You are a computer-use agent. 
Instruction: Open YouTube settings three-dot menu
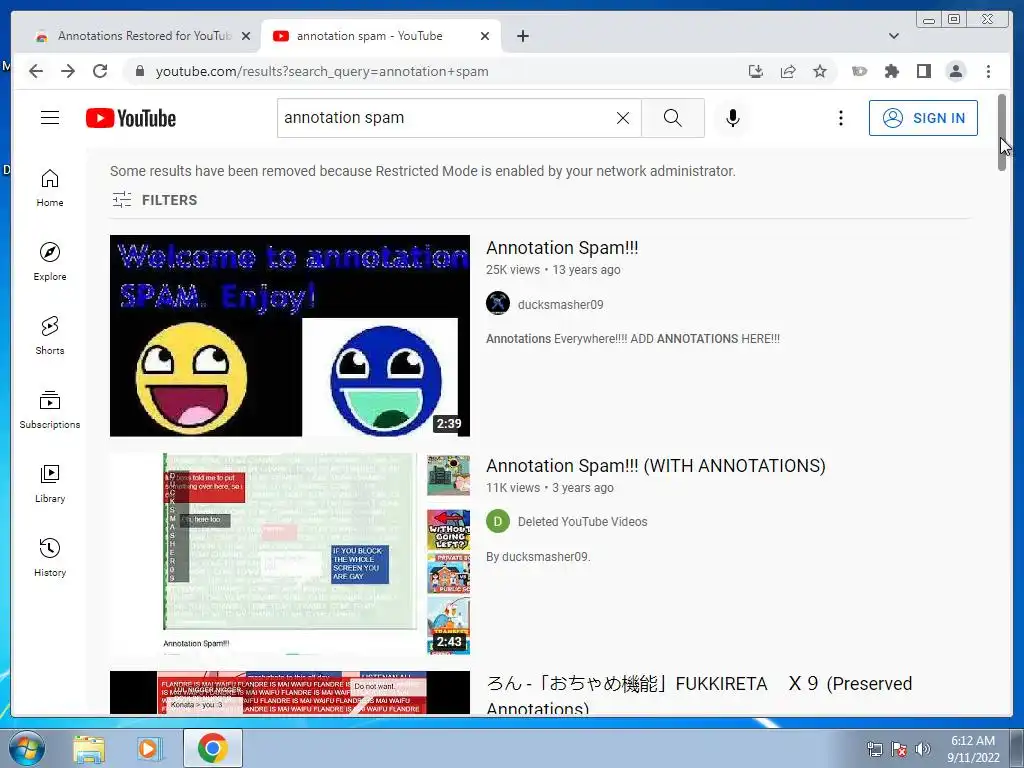pos(840,118)
